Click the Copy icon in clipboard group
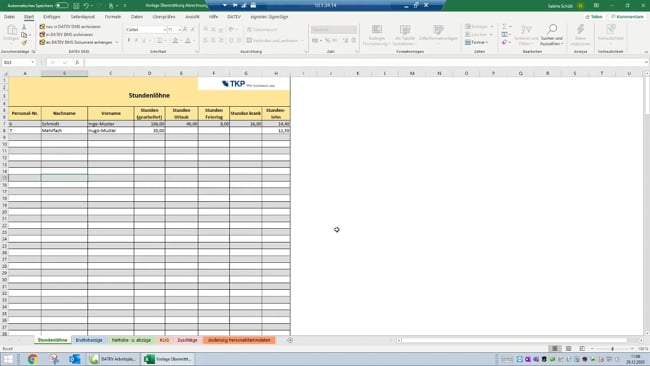This screenshot has width=650, height=366. (x=24, y=35)
